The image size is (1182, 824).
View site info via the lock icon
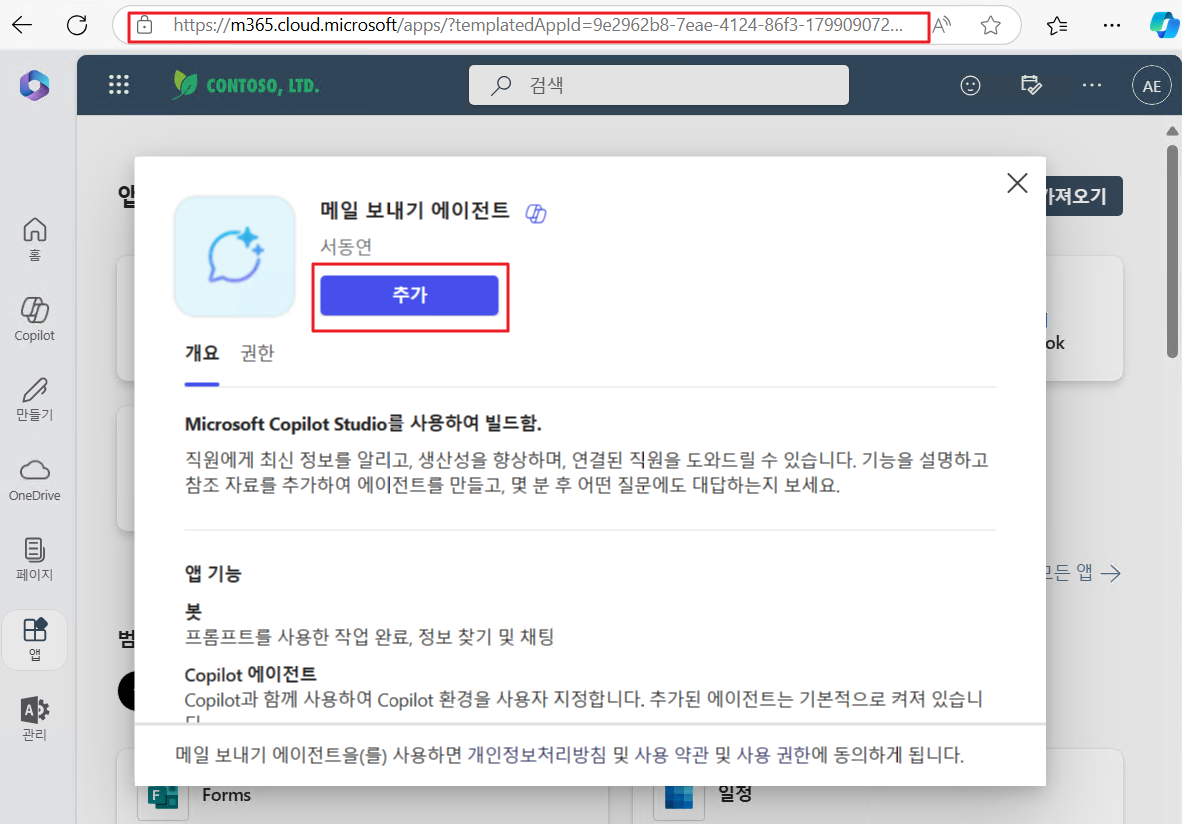tap(145, 26)
